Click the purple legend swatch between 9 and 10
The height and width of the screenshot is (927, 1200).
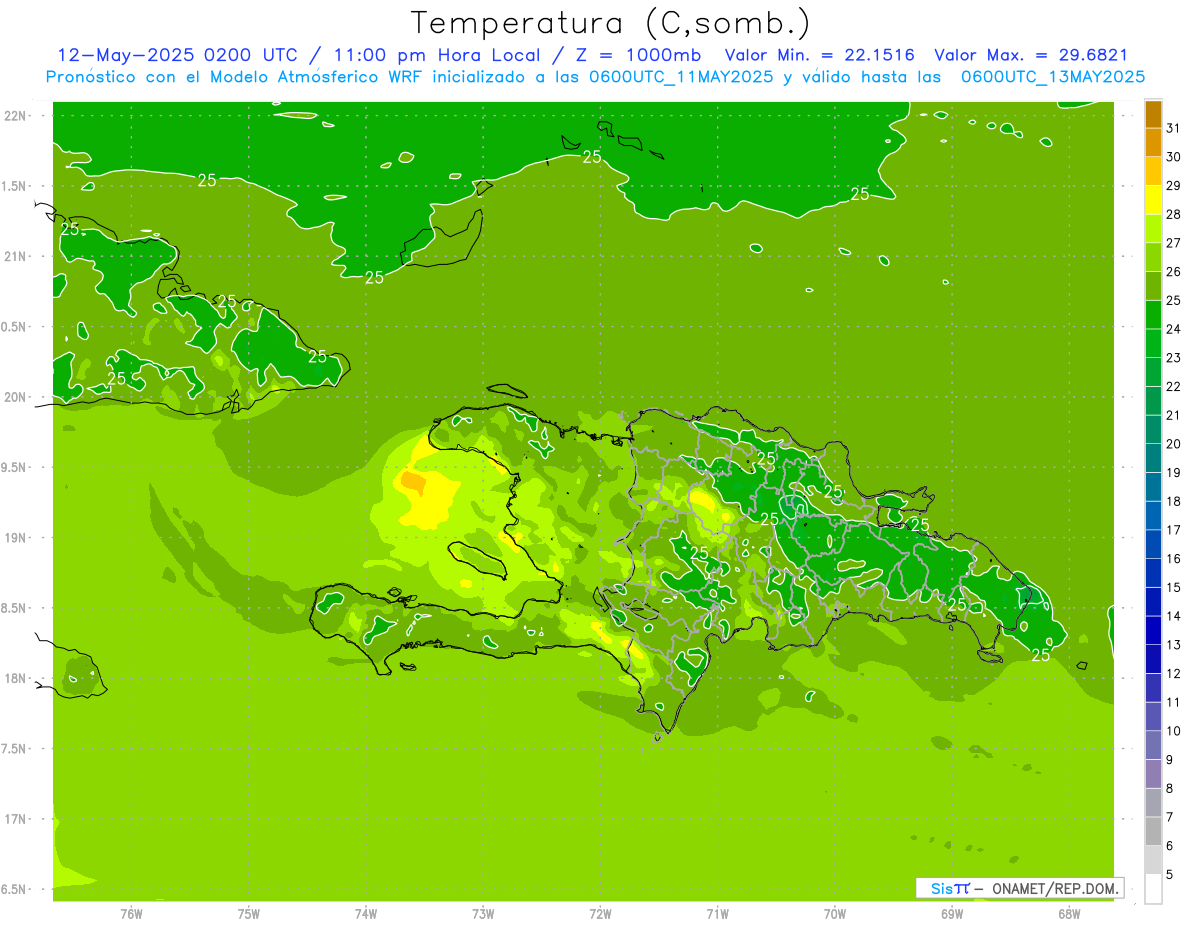[1153, 745]
